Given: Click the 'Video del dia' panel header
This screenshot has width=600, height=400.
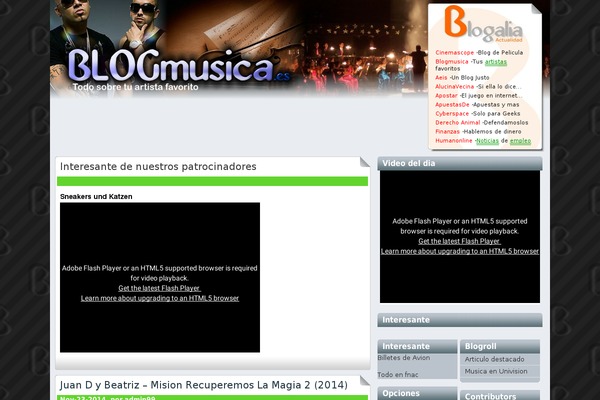Looking at the screenshot, I should 460,163.
